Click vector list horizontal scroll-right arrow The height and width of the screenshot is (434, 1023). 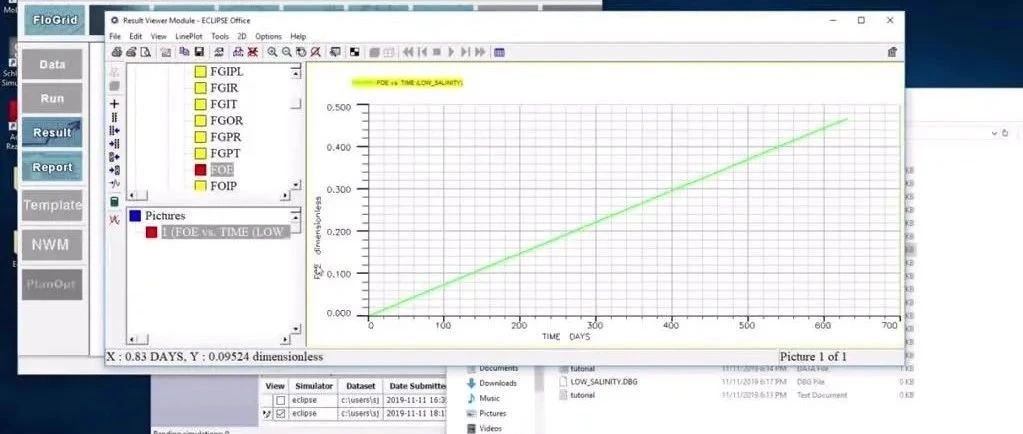click(x=284, y=196)
